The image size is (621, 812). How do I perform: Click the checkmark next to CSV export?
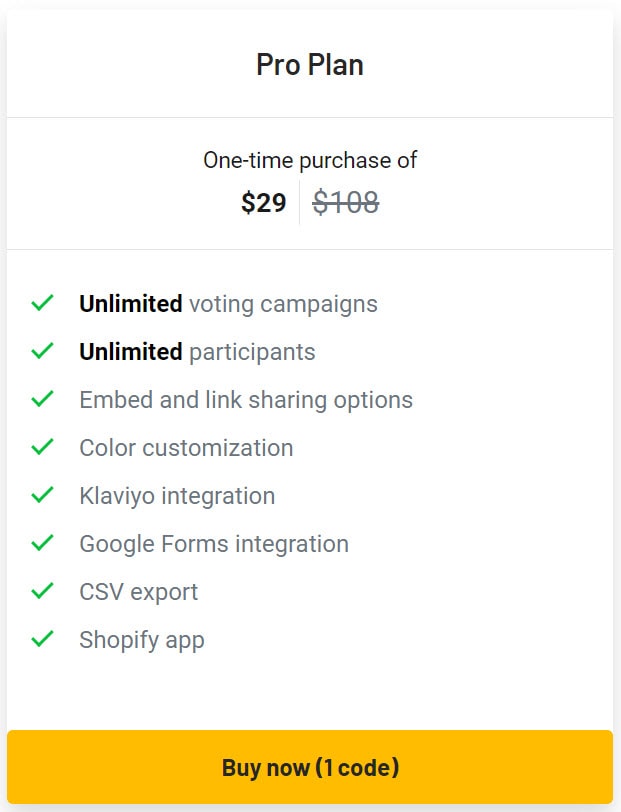[x=43, y=591]
